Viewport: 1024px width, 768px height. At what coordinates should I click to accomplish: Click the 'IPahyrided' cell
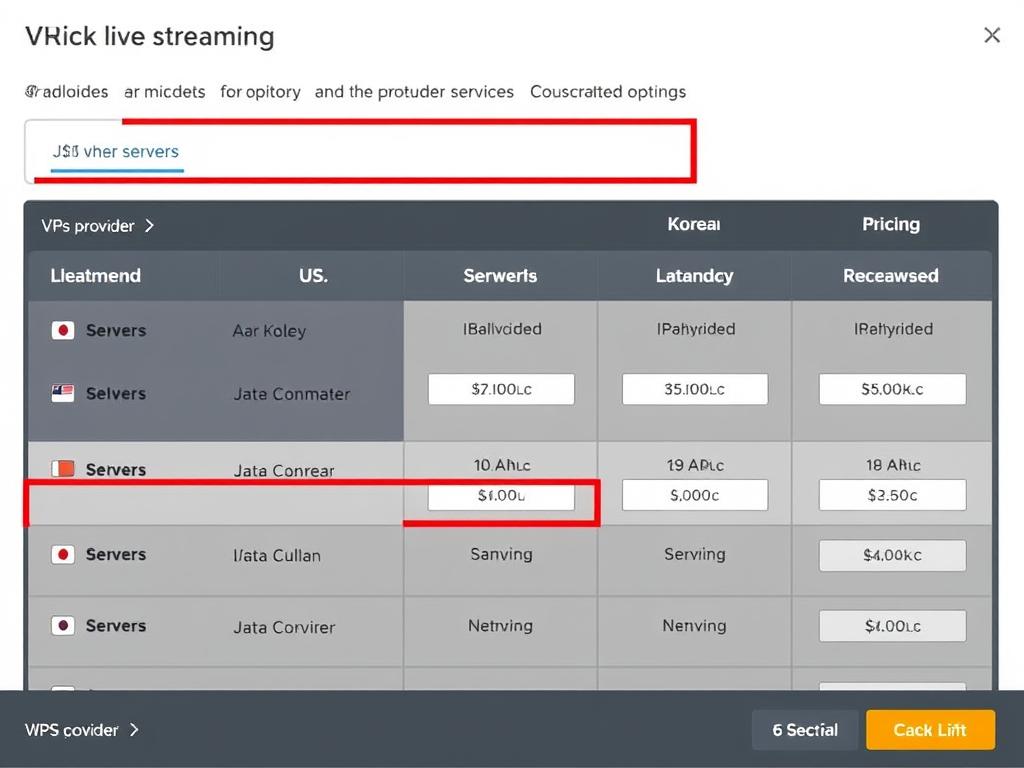tap(696, 329)
